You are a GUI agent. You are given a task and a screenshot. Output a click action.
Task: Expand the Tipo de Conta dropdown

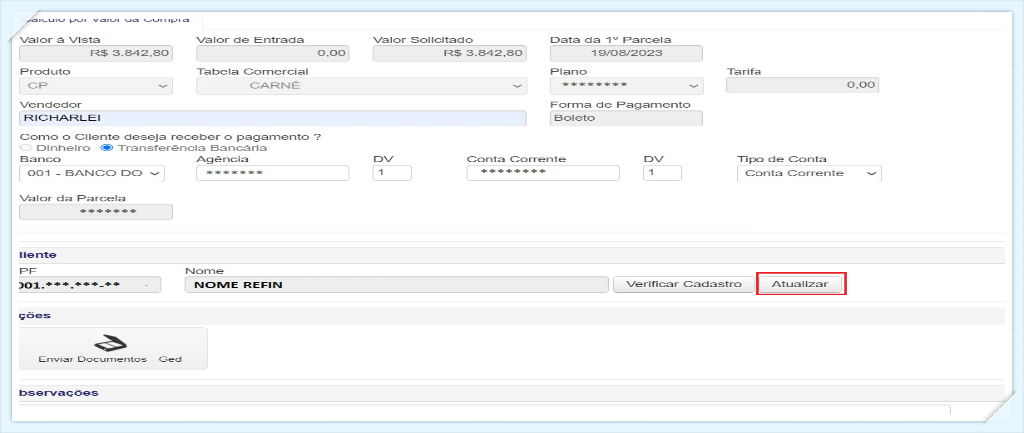(809, 173)
